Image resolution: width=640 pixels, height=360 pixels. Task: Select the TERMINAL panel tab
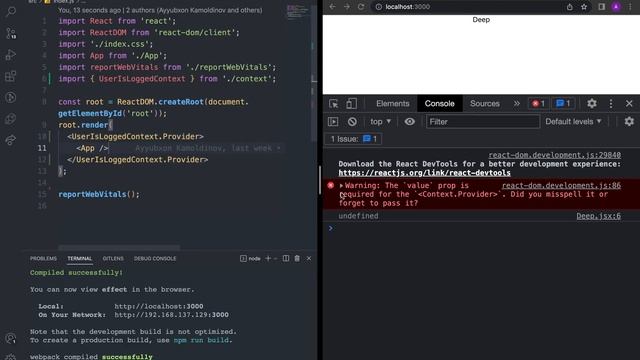80,259
